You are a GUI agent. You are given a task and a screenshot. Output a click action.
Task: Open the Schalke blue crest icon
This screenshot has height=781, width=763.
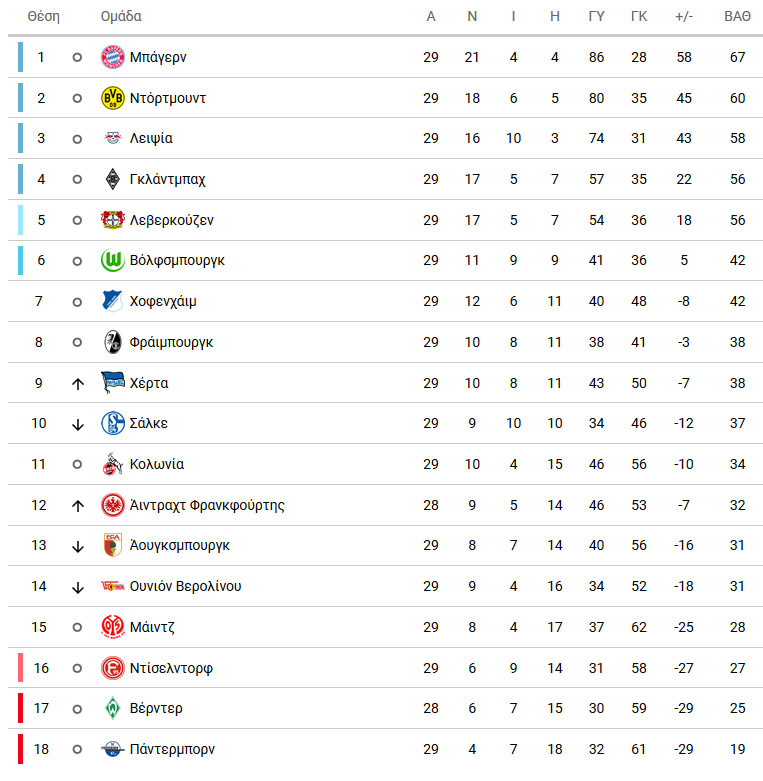pos(113,423)
